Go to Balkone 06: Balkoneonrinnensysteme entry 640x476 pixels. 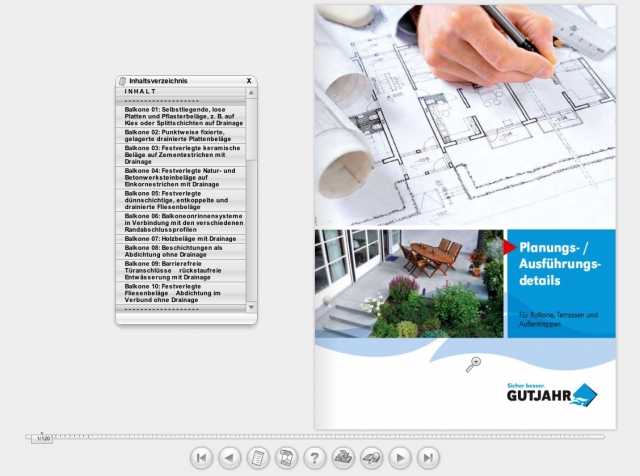tap(180, 223)
